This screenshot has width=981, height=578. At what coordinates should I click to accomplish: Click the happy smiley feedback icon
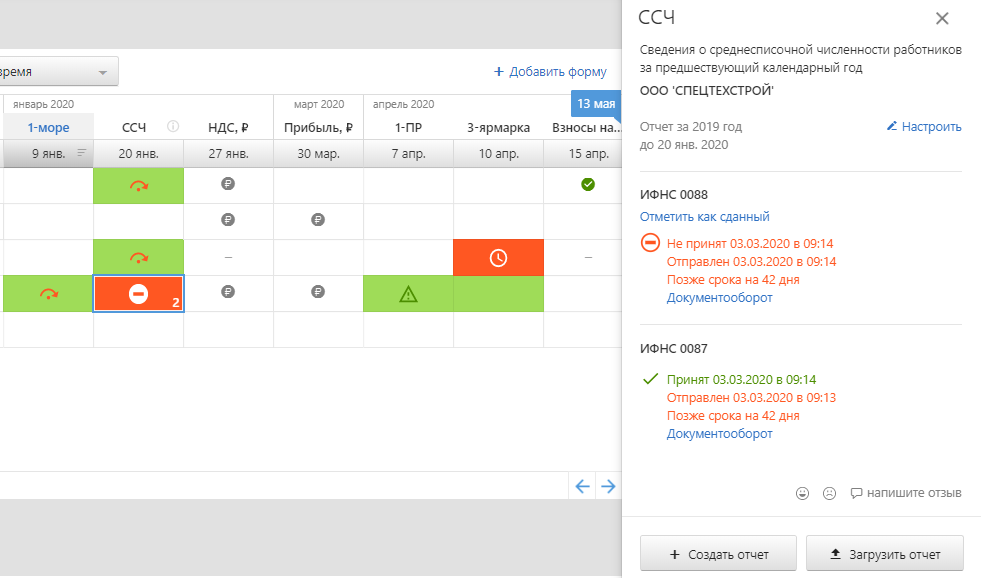click(802, 493)
